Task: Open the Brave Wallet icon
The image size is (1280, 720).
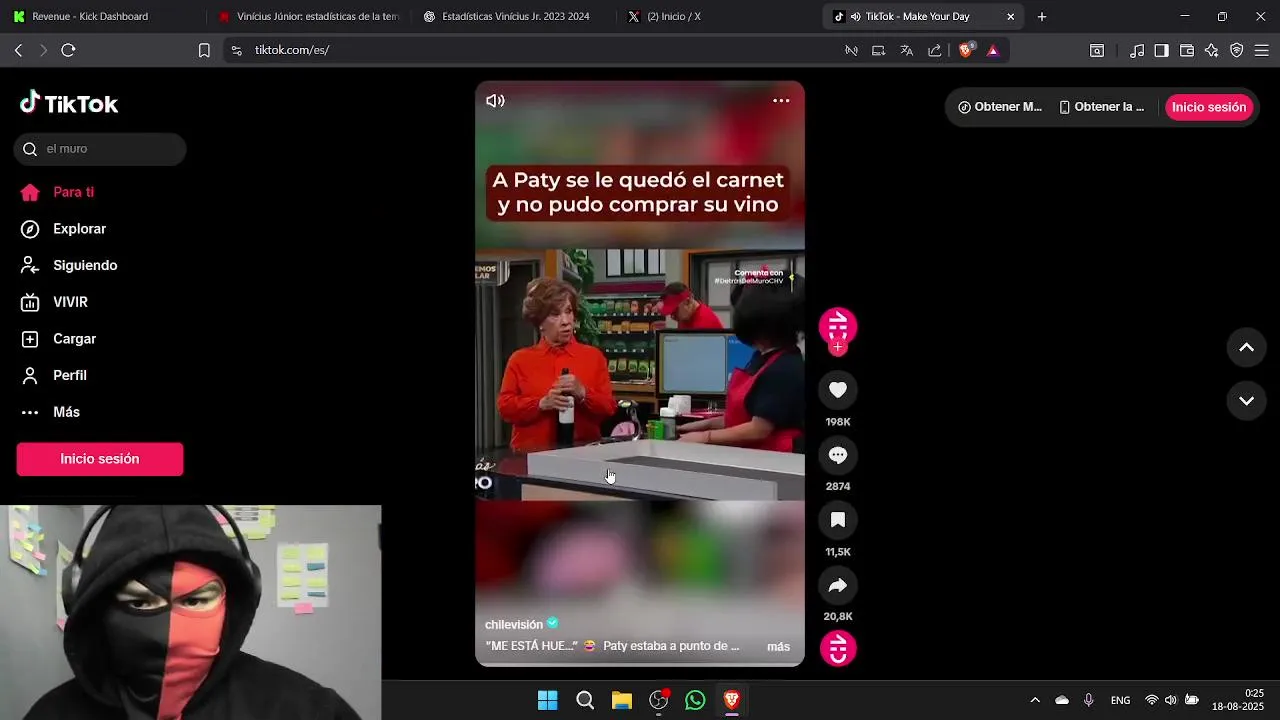Action: [1187, 50]
